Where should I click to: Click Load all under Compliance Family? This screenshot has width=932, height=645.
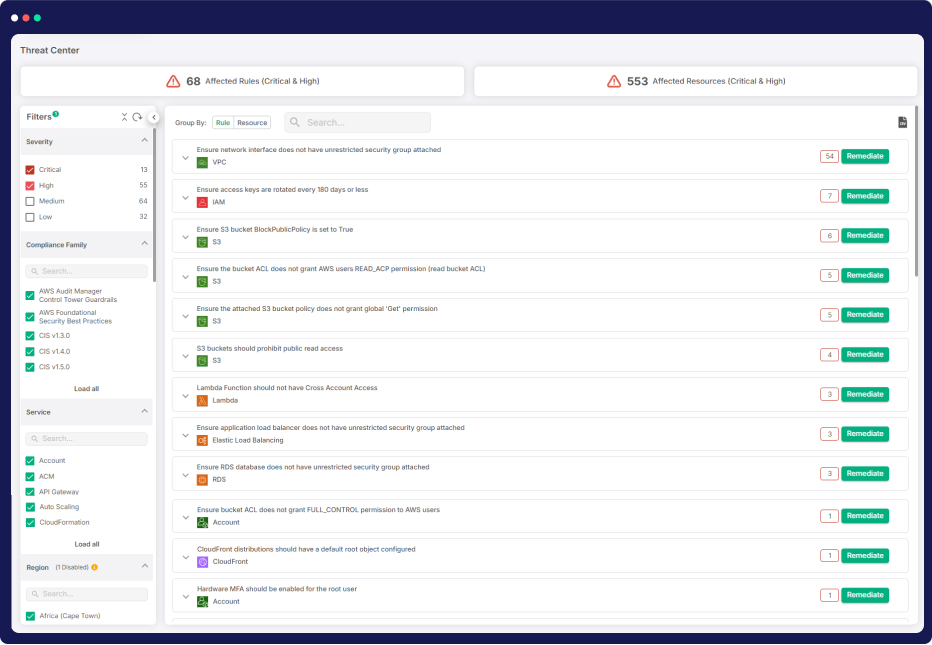coord(87,388)
